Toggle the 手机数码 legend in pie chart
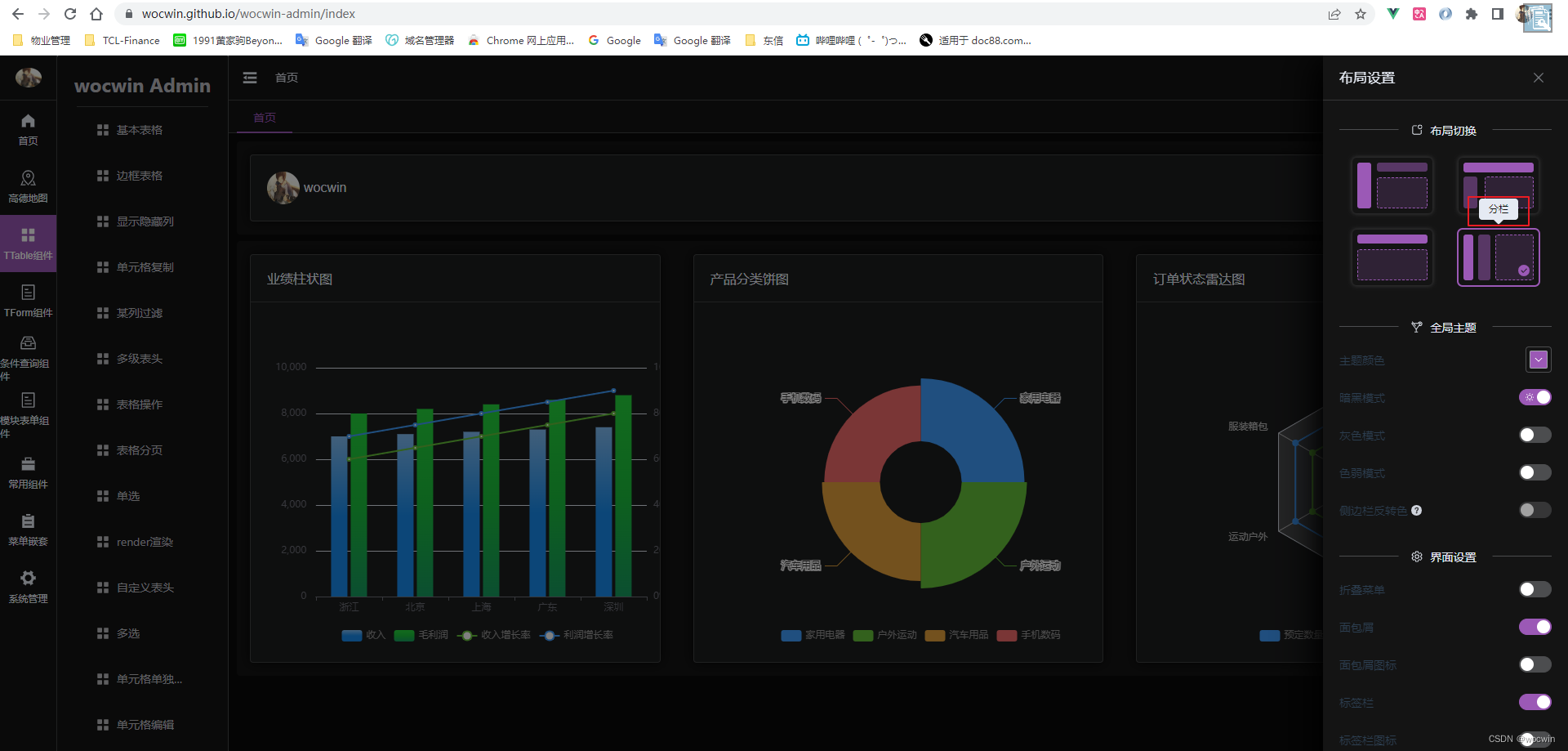Screen dimensions: 1568x751 (x=1028, y=635)
